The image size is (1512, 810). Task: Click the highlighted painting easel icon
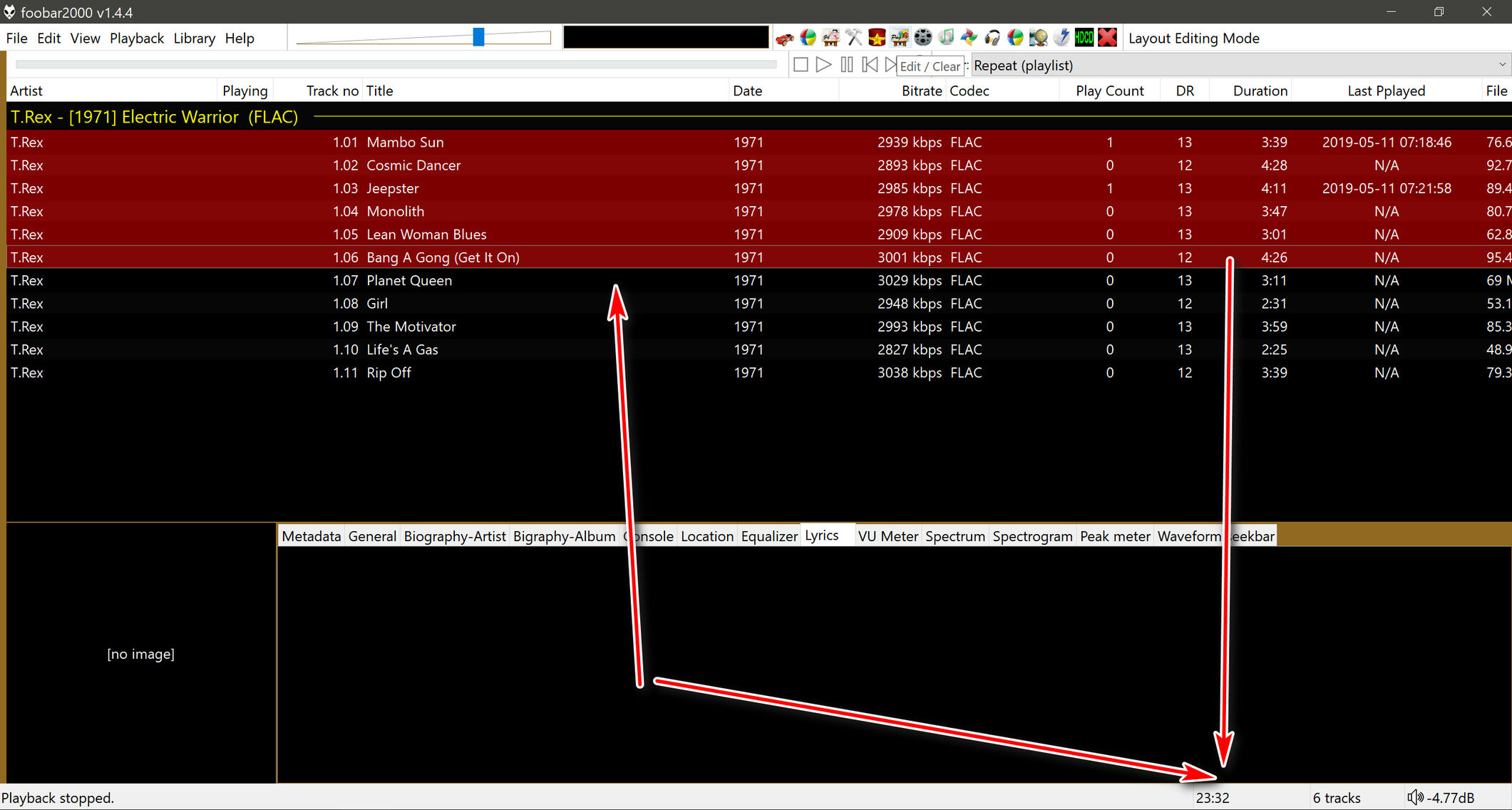tap(900, 38)
